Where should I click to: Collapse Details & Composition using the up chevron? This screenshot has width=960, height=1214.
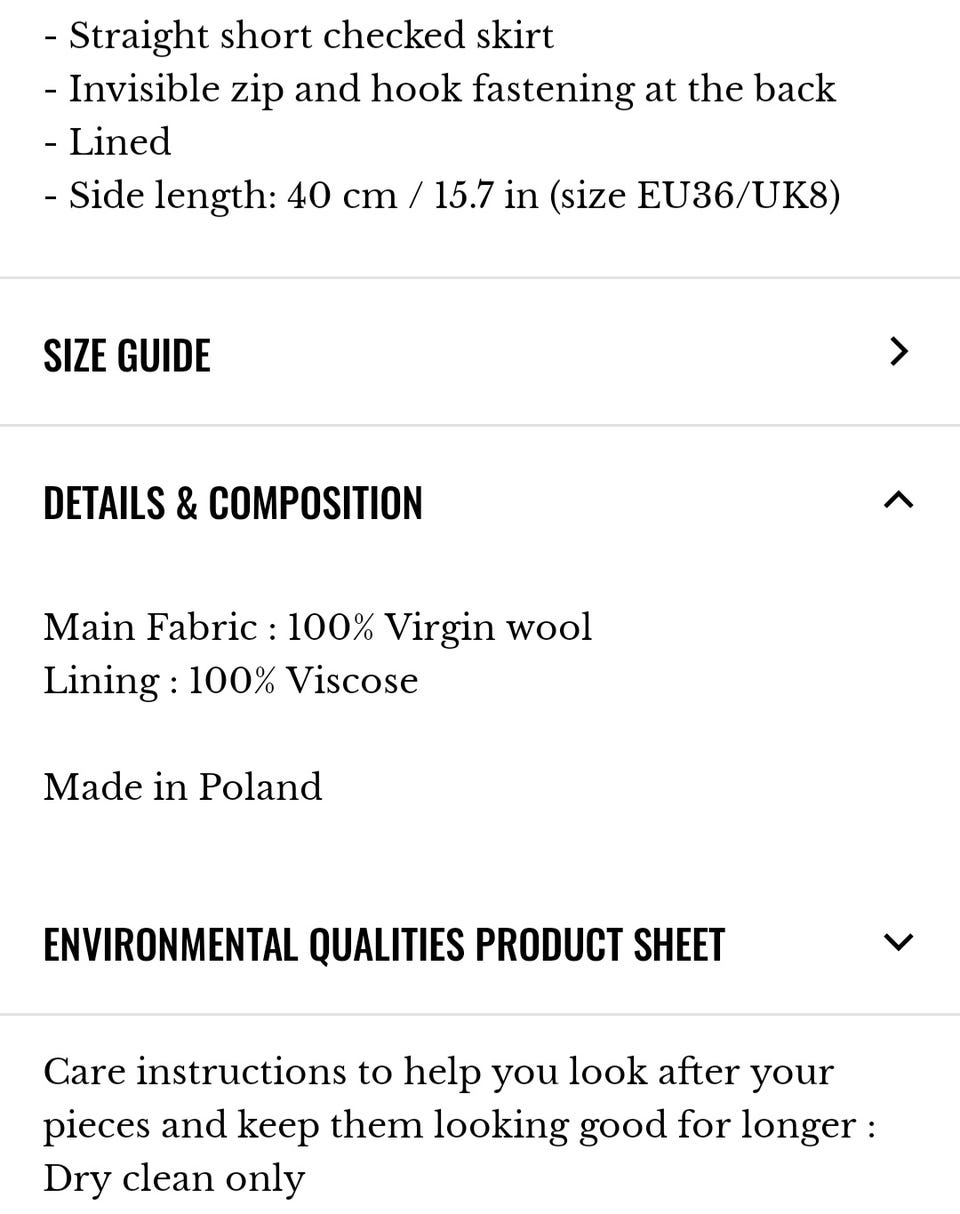point(899,500)
